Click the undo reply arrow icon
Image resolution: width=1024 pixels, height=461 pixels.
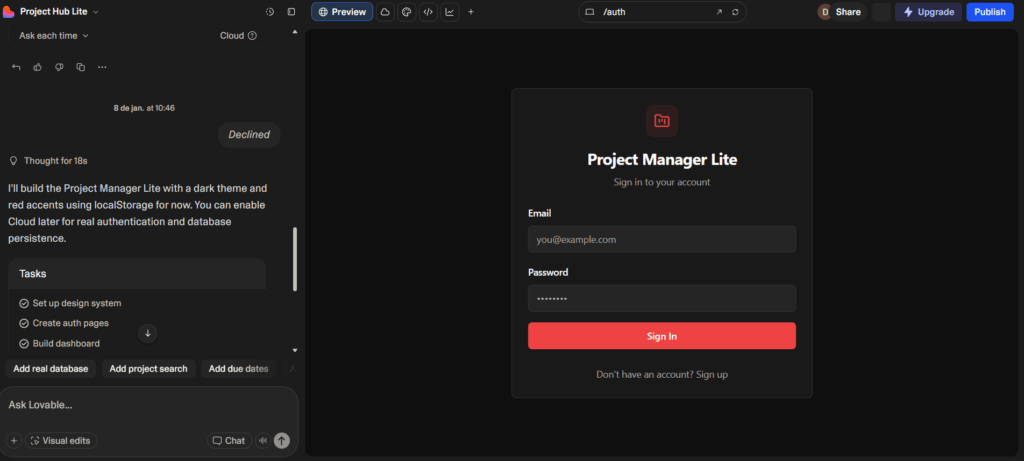click(x=16, y=67)
